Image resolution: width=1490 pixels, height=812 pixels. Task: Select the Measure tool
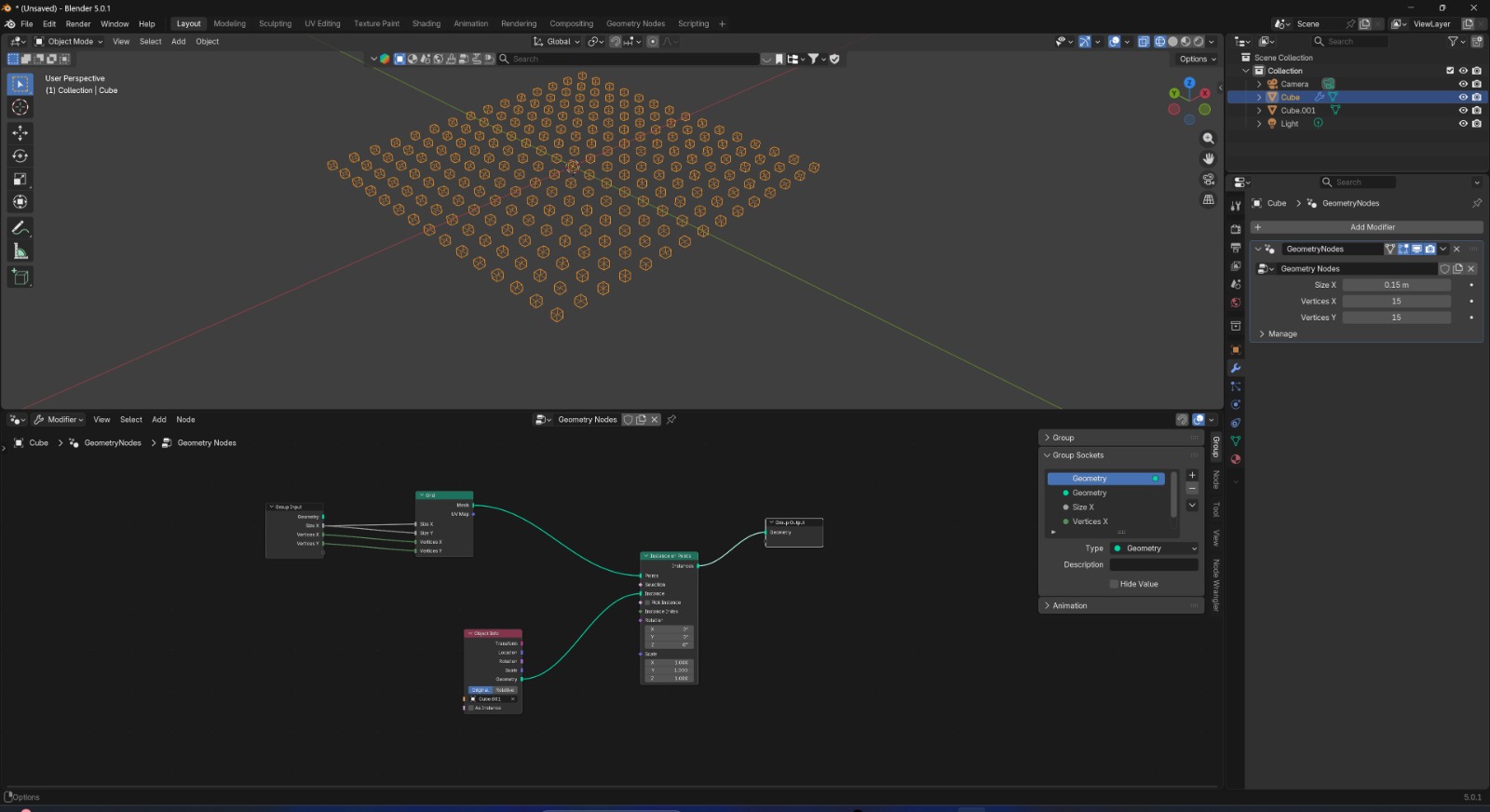coord(20,251)
